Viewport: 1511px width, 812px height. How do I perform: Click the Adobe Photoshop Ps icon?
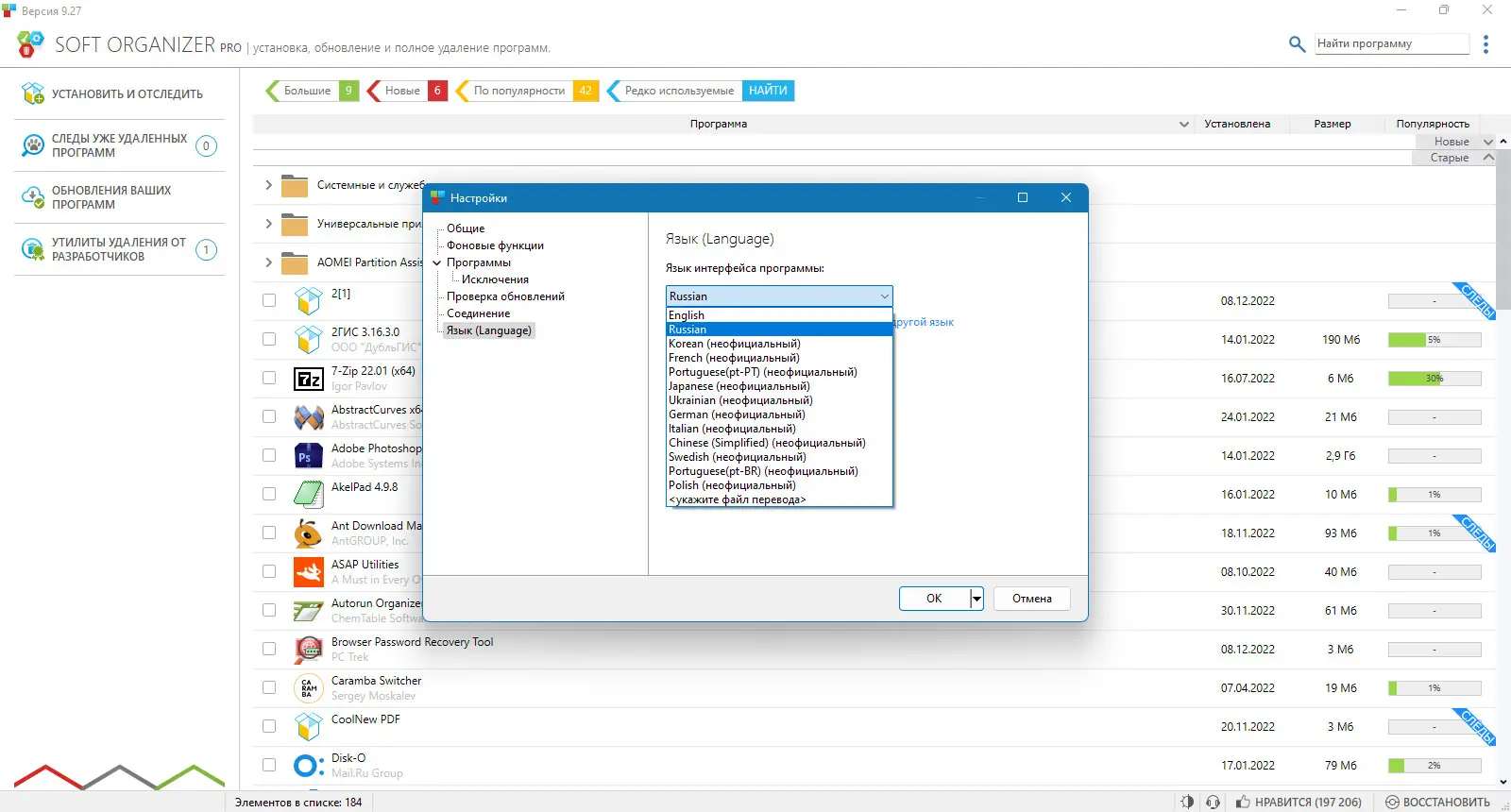pyautogui.click(x=309, y=456)
